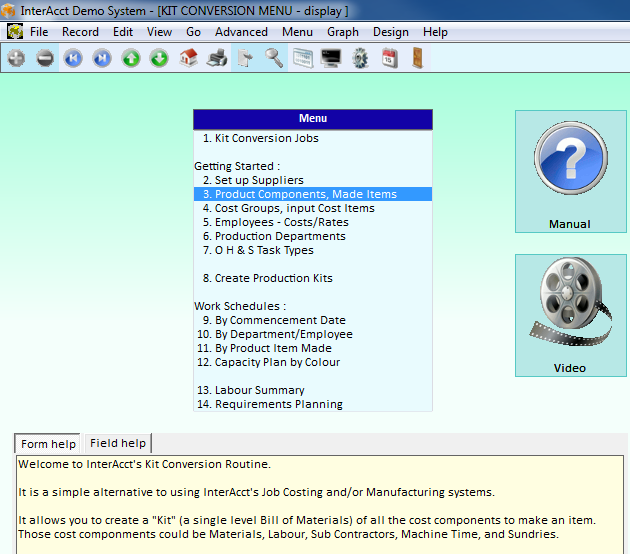Click the blue Menu header bar

click(x=313, y=119)
